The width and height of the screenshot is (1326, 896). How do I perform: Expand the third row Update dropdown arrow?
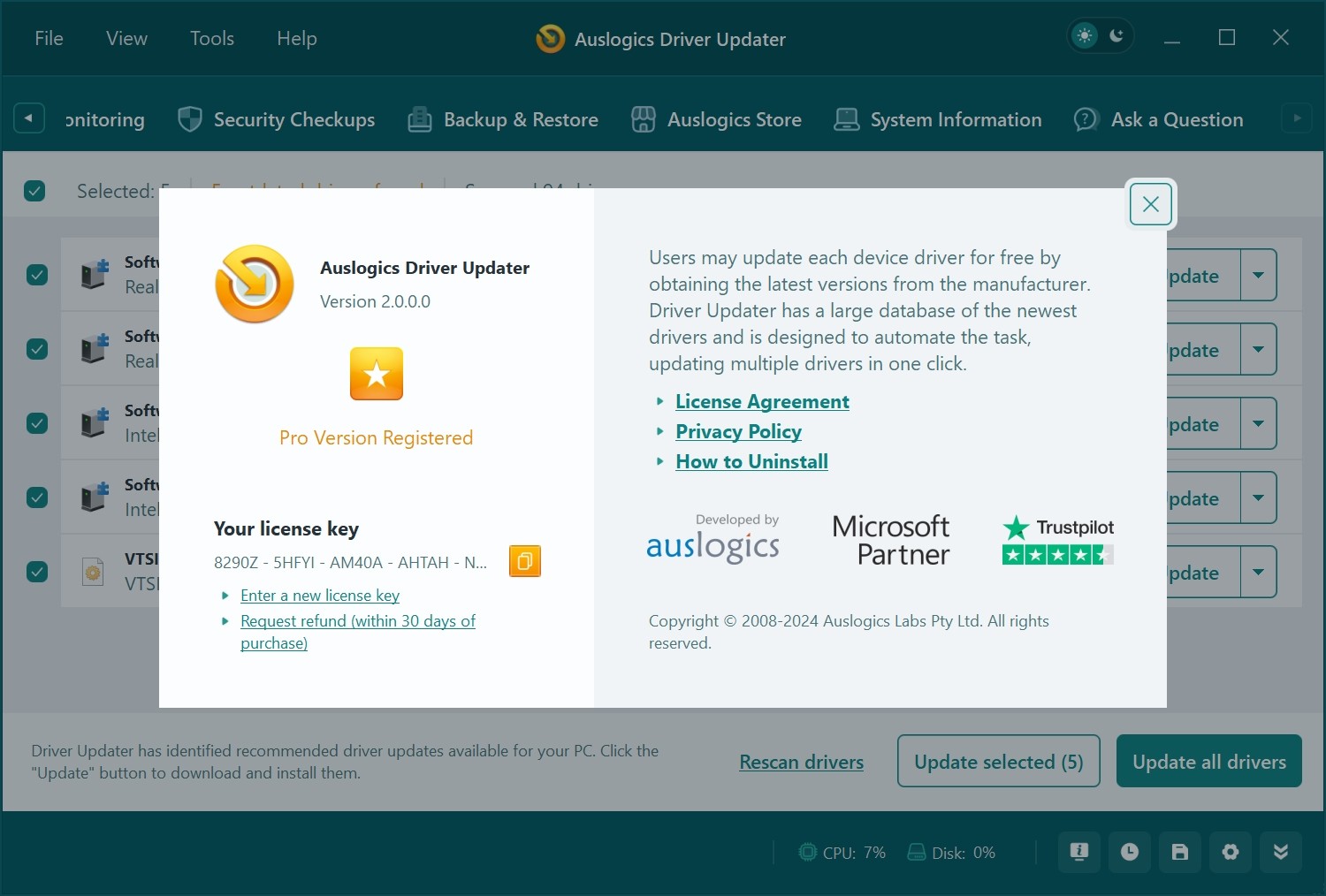pyautogui.click(x=1258, y=423)
